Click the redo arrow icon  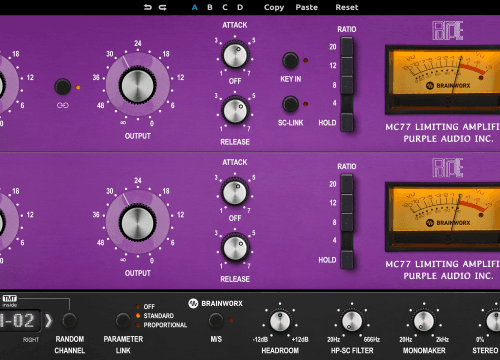(163, 7)
